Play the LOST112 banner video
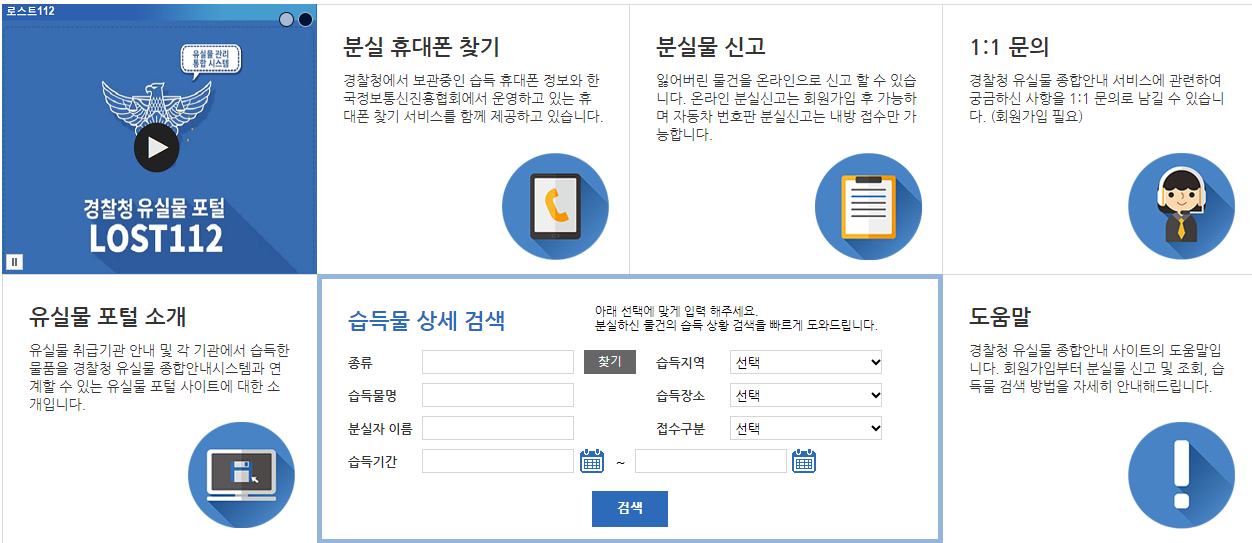 [156, 148]
